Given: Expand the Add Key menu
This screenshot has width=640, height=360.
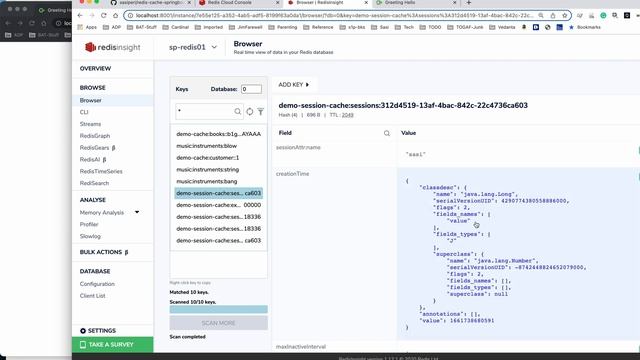Looking at the screenshot, I should click(293, 85).
